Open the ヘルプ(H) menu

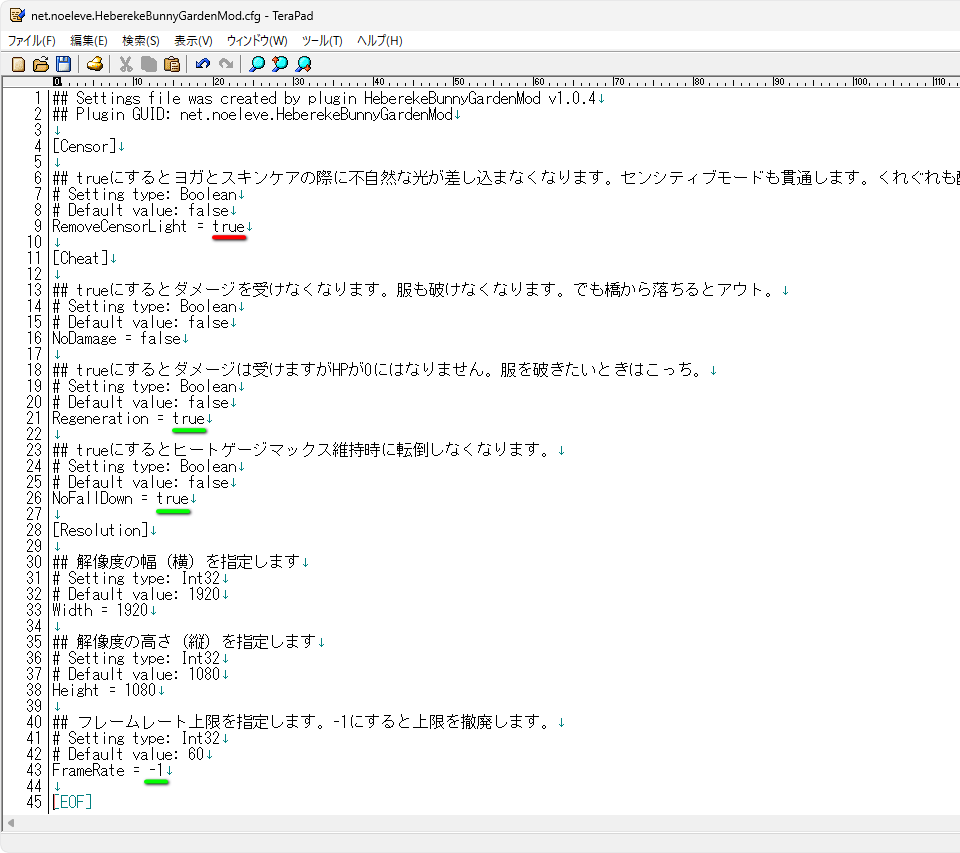(x=380, y=41)
